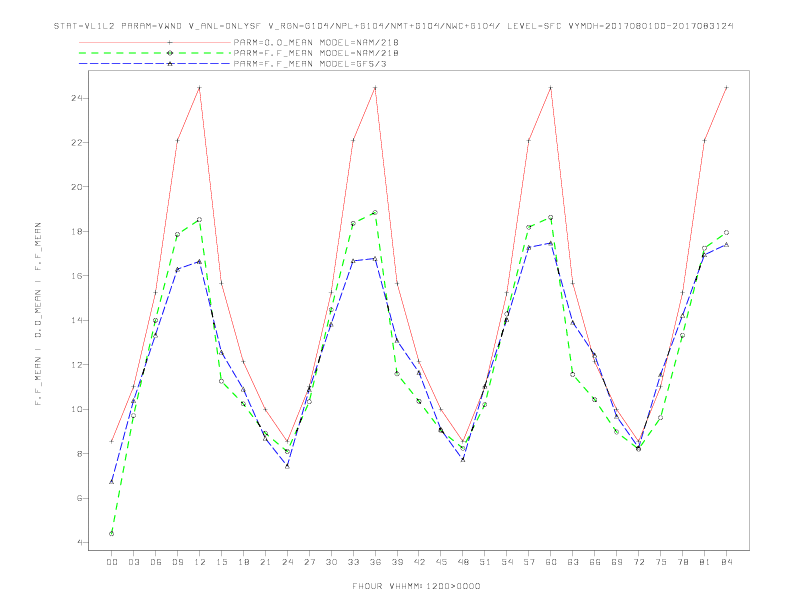Click red plus data point at hour 12
Screen dimensions: 792x612
click(200, 88)
